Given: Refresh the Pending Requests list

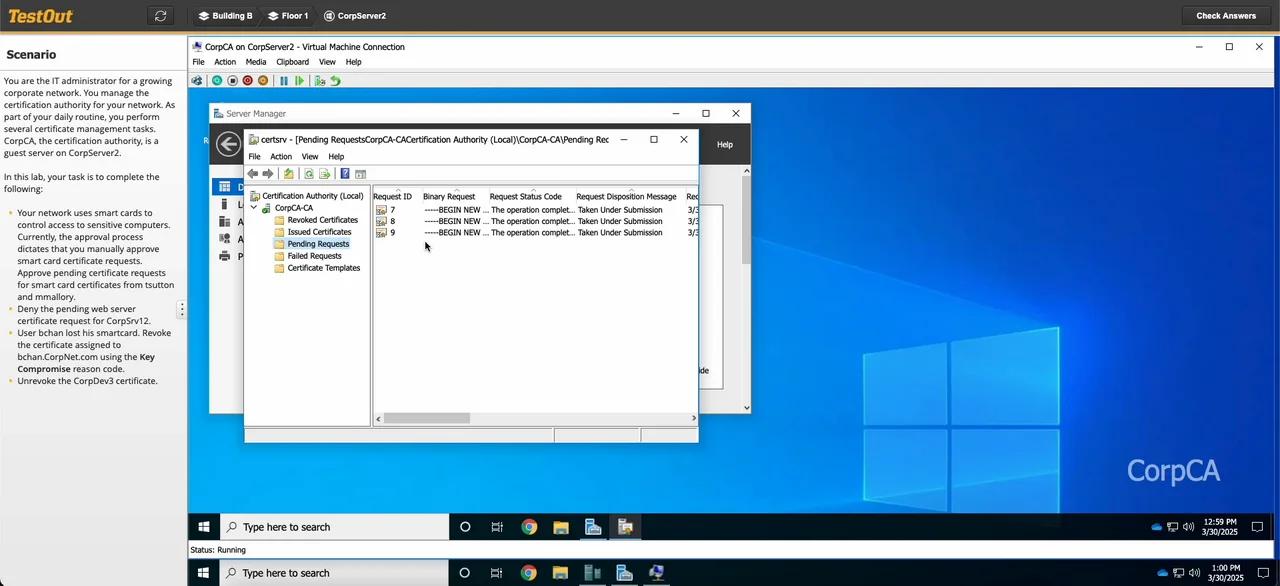Looking at the screenshot, I should click(x=308, y=173).
